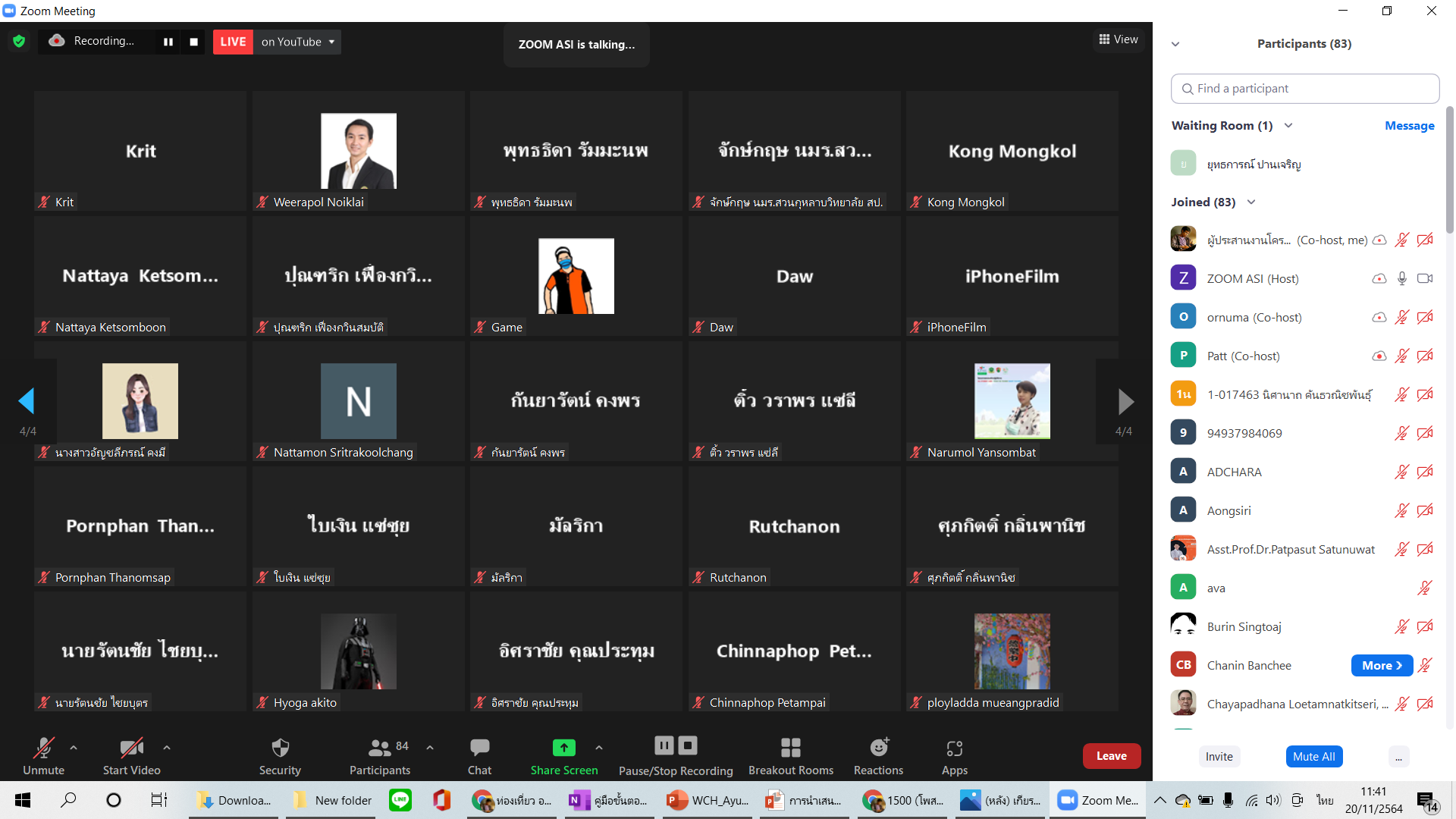Collapse the Waiting Room section
The height and width of the screenshot is (819, 1456).
1288,126
